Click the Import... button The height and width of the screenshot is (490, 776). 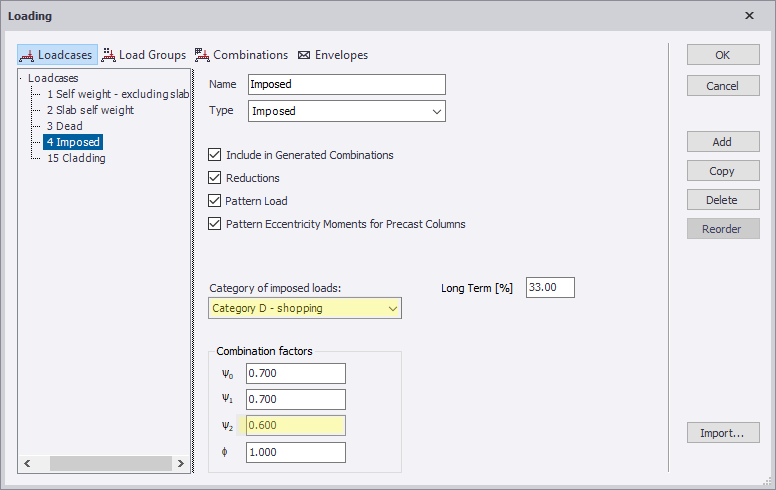tap(723, 433)
